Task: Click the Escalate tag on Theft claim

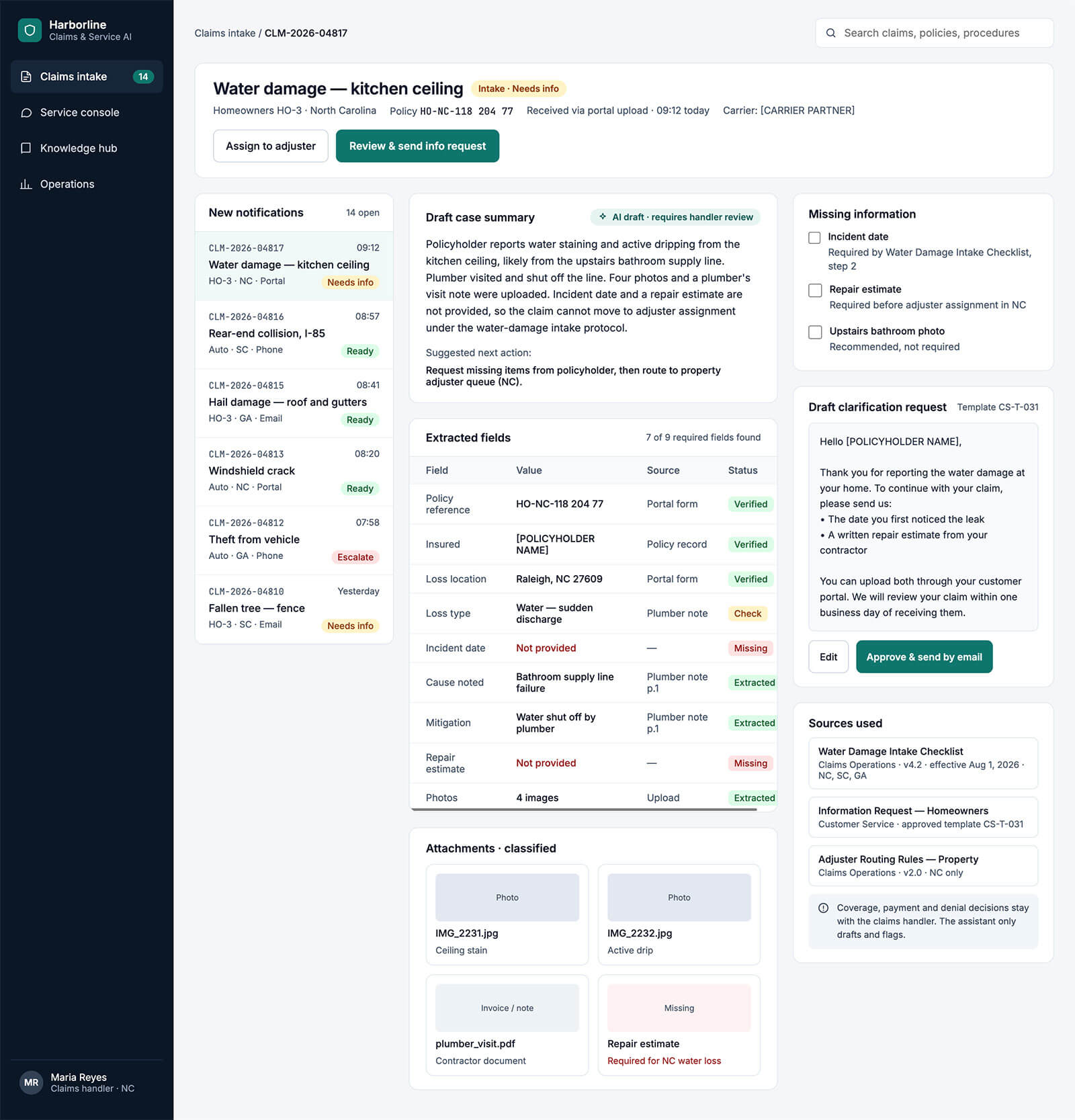Action: coord(355,557)
